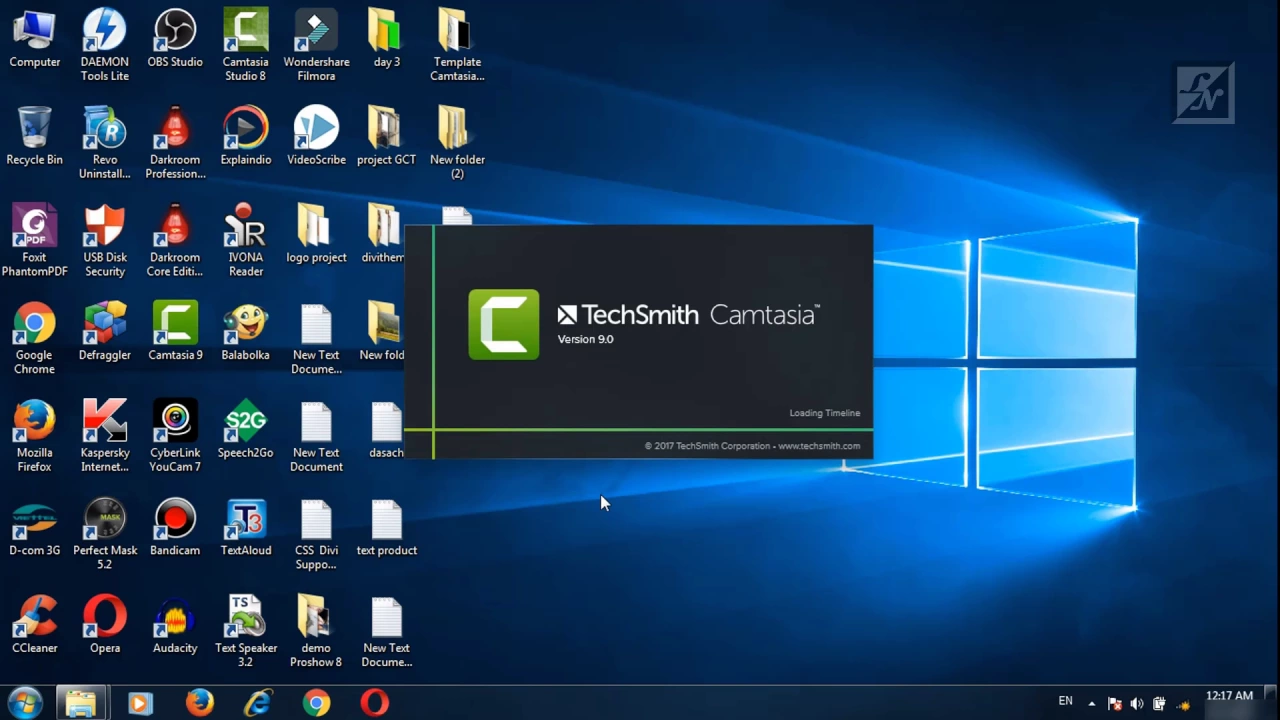Select the 'logo project' folder

[316, 235]
